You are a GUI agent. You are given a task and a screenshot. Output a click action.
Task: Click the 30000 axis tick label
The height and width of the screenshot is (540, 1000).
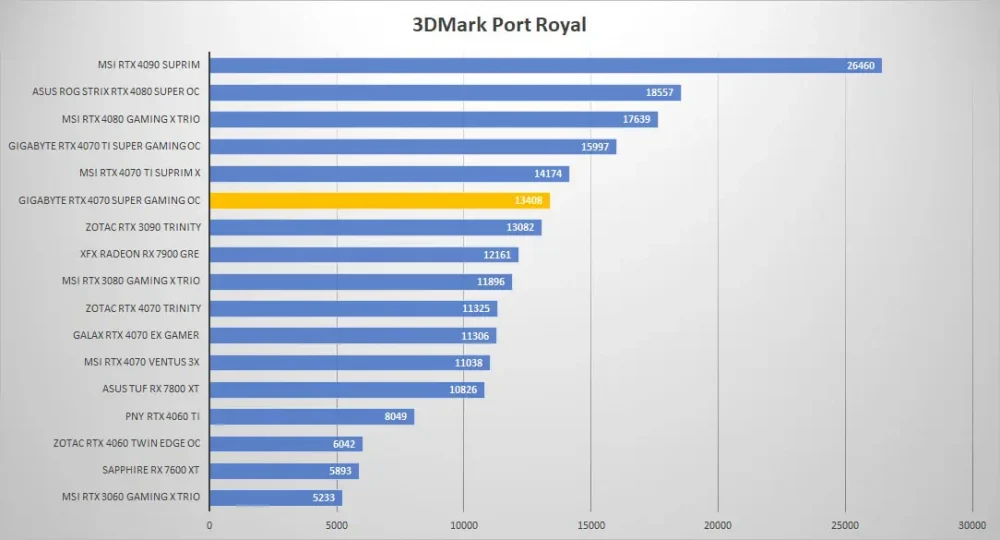(972, 526)
